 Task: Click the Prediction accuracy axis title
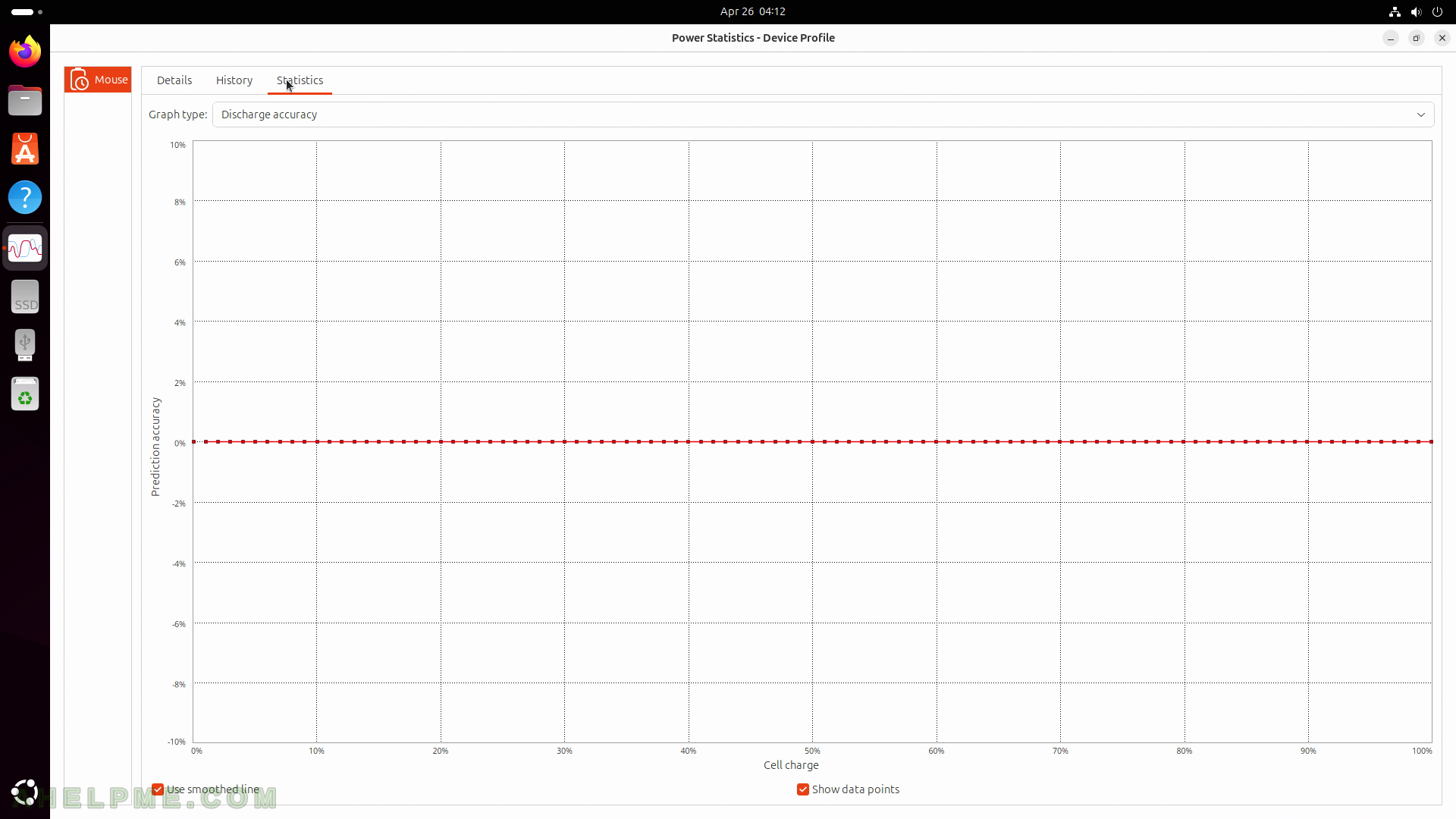[x=155, y=447]
